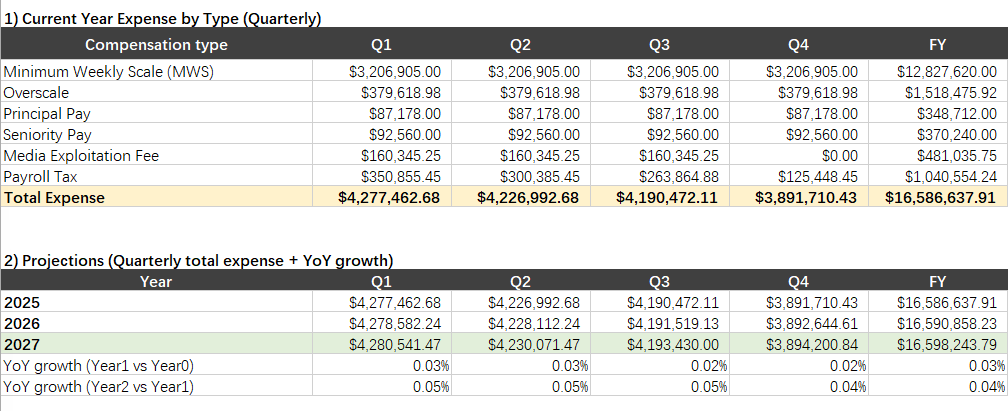
Task: Select Payroll Tax Q2 value $300,385.45
Action: tap(521, 177)
